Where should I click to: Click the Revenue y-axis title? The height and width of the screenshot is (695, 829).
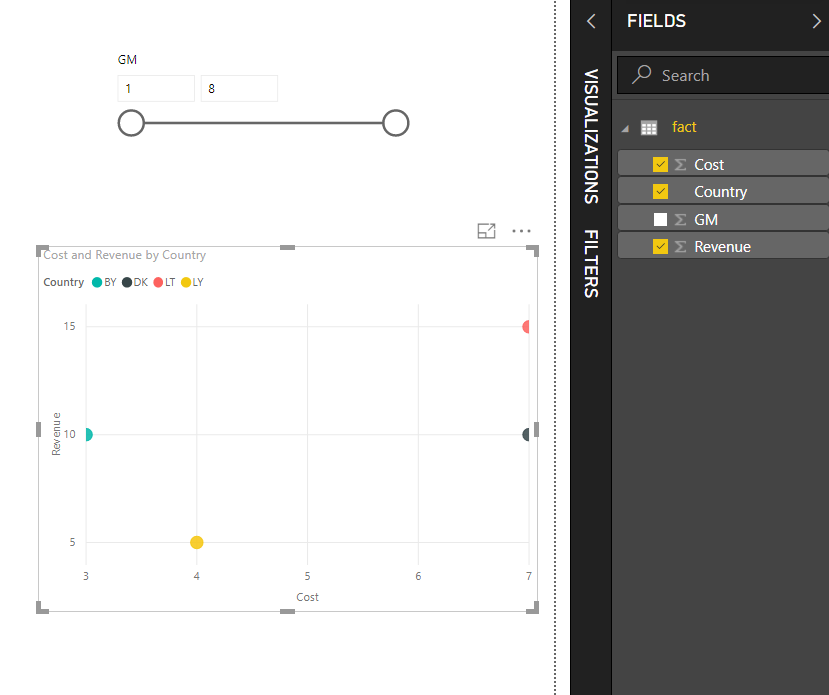pyautogui.click(x=56, y=434)
